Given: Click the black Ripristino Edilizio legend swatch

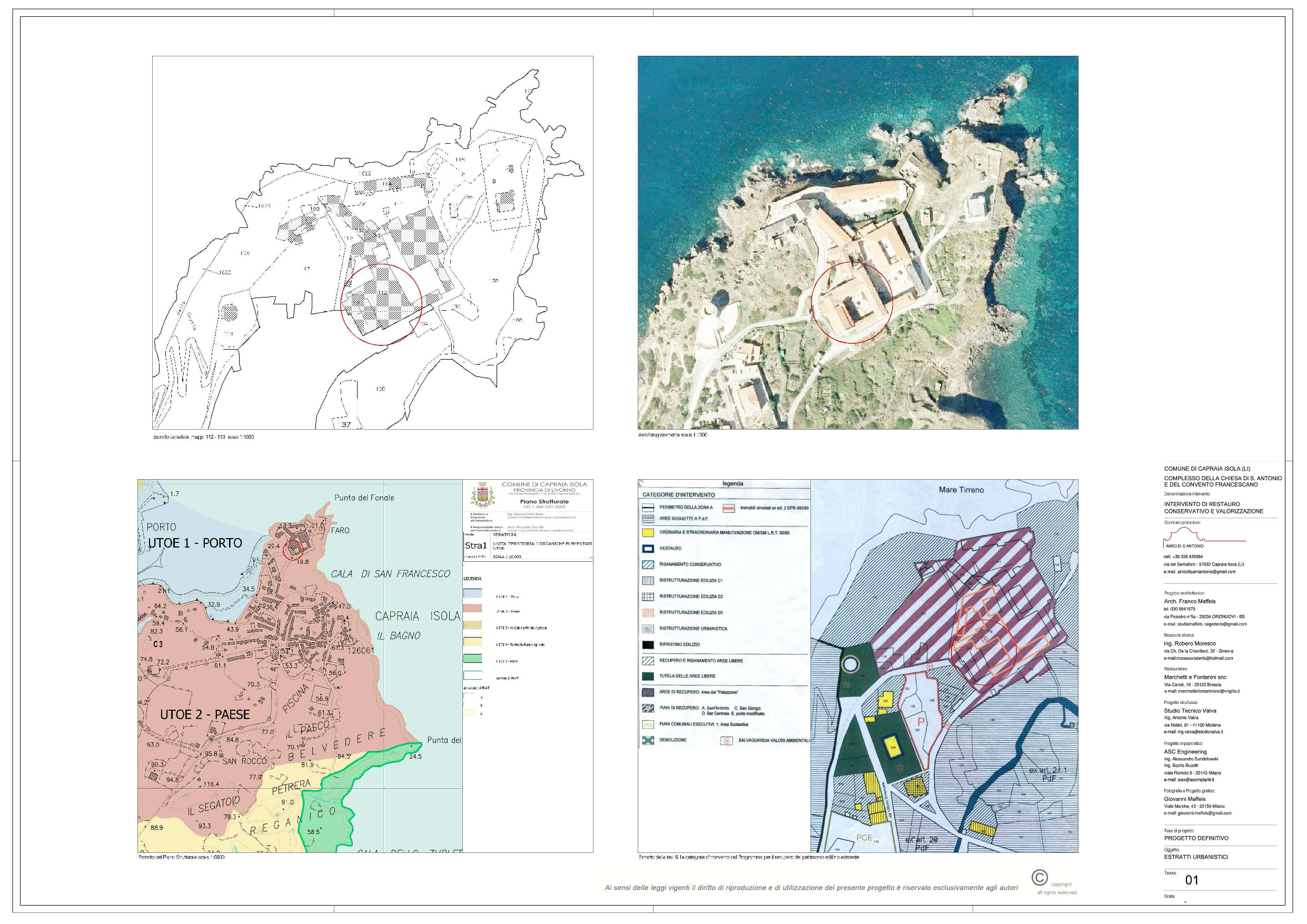Looking at the screenshot, I should (647, 645).
